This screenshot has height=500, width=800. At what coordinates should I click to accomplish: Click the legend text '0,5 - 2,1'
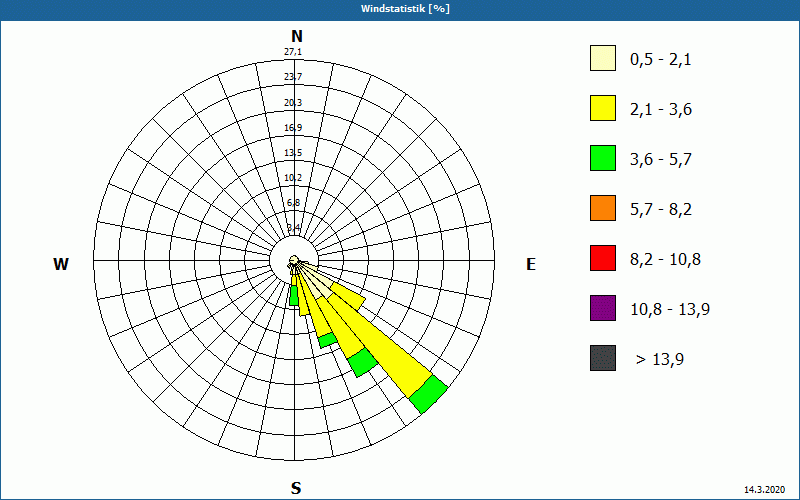661,60
